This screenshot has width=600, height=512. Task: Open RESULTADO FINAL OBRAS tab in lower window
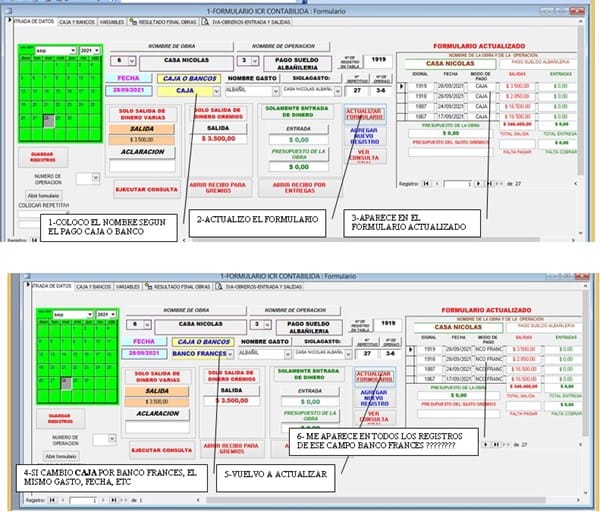click(178, 287)
